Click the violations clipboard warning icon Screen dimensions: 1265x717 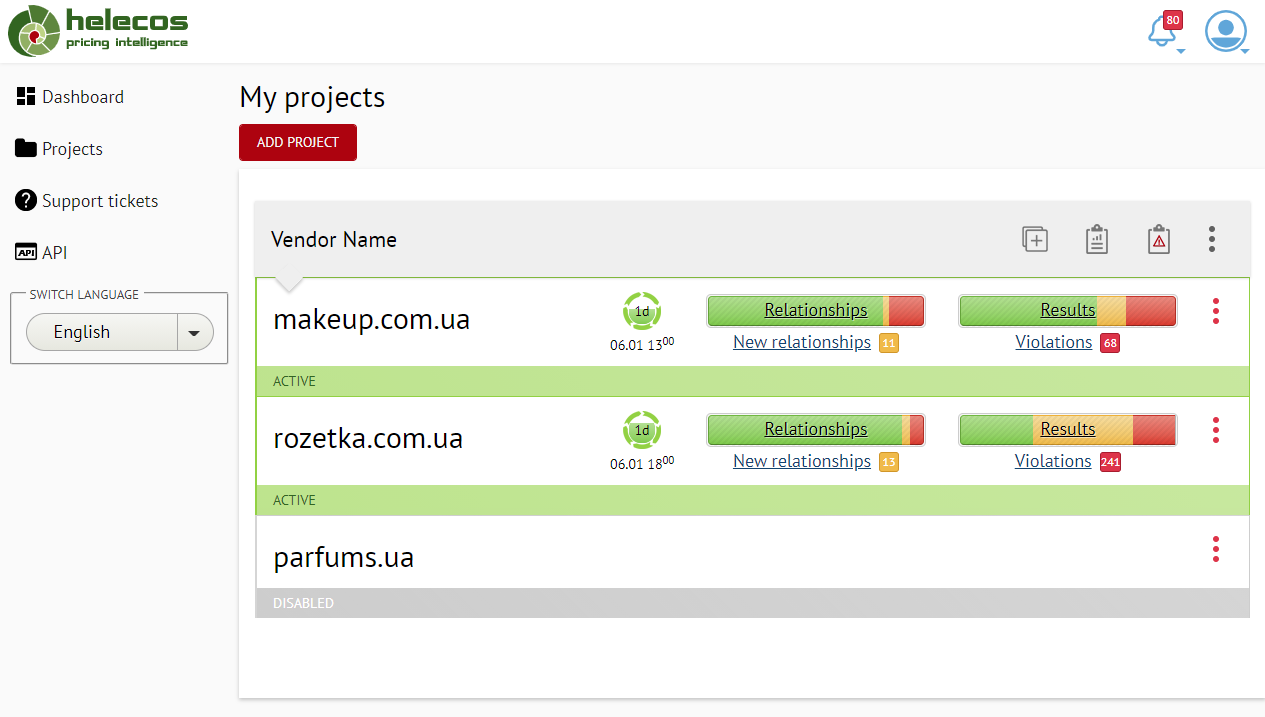tap(1159, 239)
